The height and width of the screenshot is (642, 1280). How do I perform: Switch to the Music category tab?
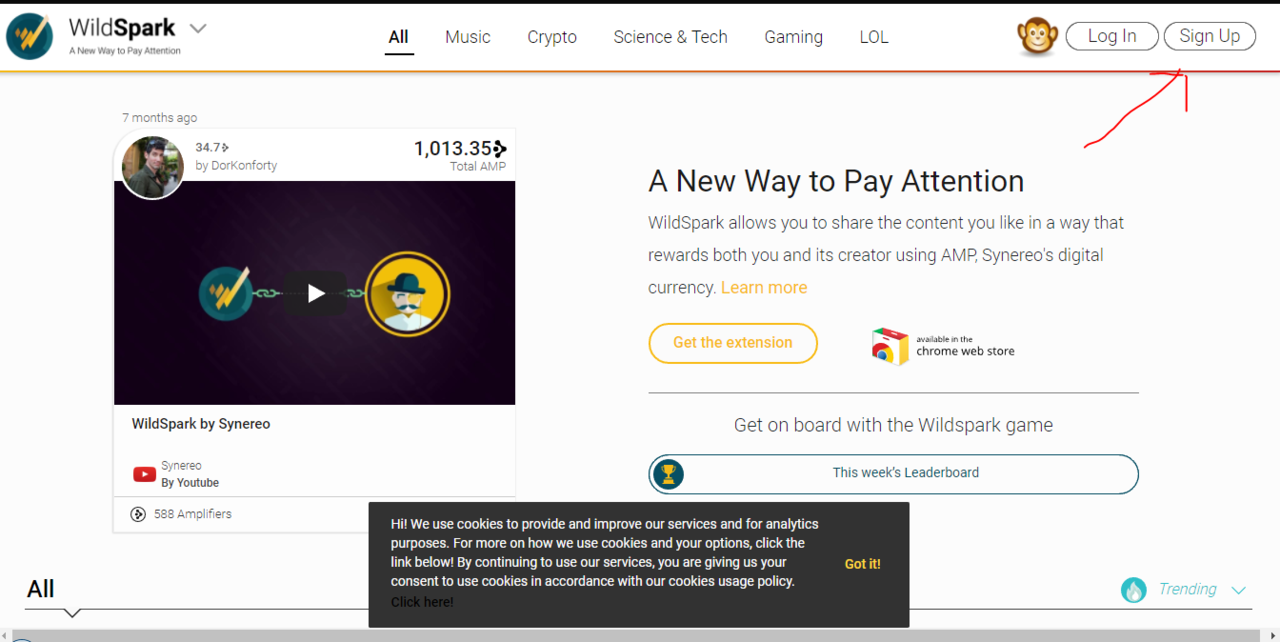(467, 37)
